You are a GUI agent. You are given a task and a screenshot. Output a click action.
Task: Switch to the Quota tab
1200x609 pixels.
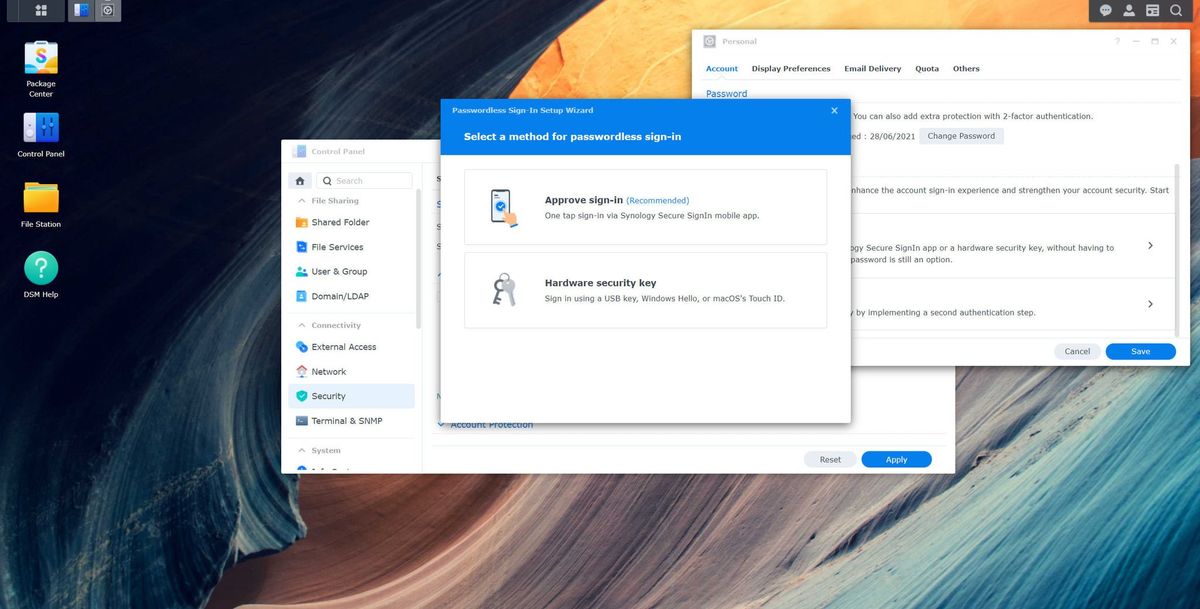pos(926,68)
